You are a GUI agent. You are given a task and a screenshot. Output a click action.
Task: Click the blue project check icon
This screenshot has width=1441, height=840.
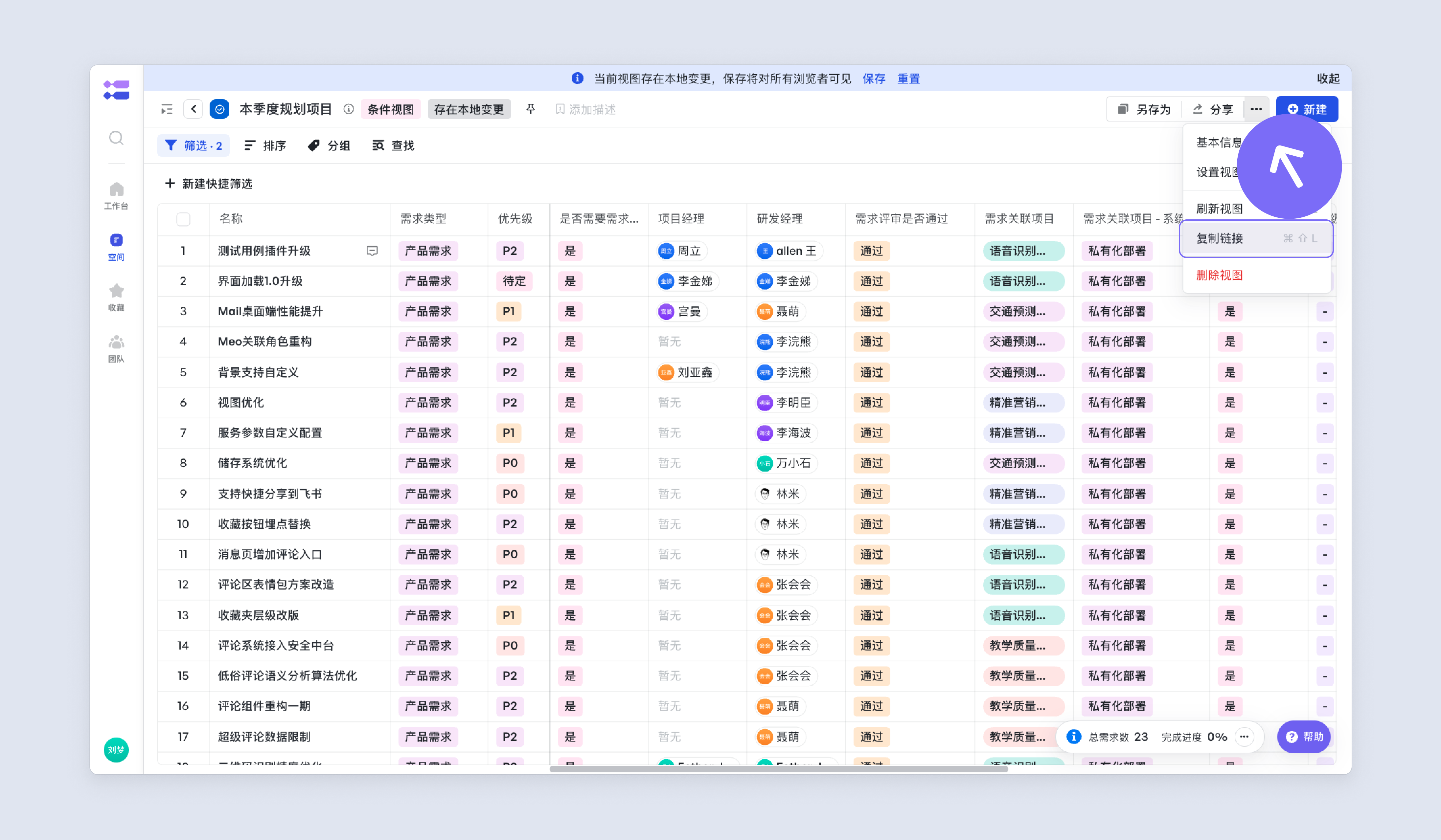point(219,109)
